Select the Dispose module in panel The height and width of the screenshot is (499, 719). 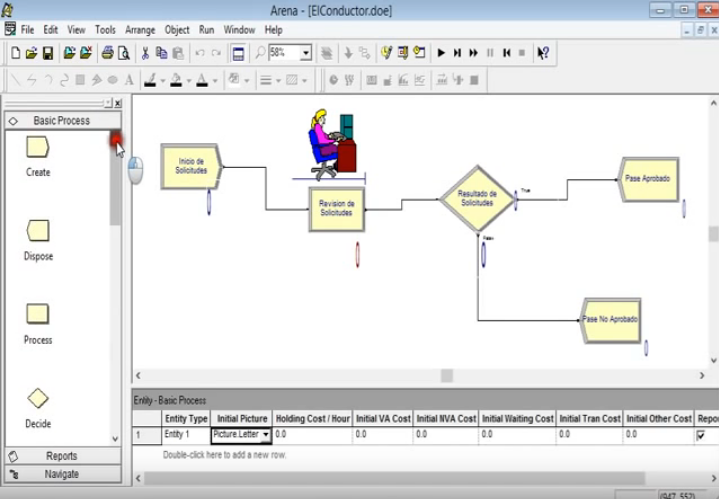point(38,232)
